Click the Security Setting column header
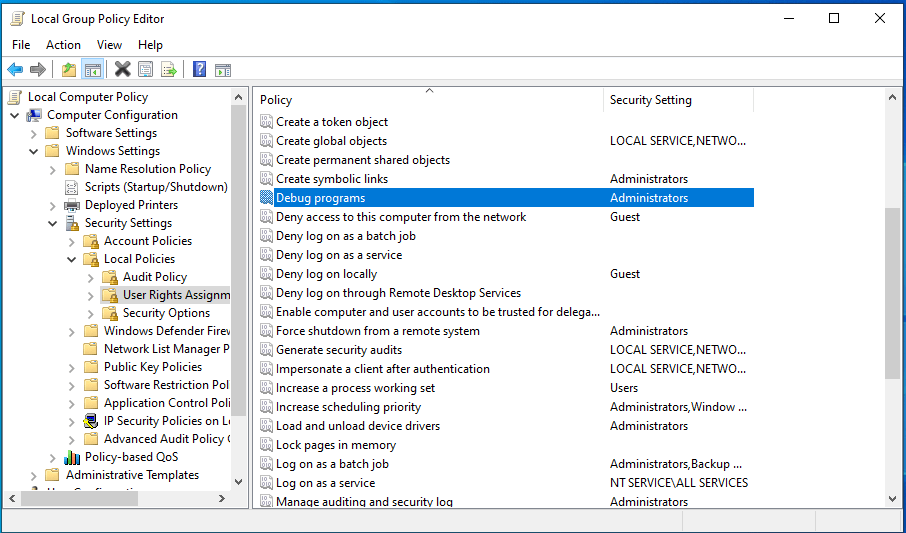 [650, 100]
